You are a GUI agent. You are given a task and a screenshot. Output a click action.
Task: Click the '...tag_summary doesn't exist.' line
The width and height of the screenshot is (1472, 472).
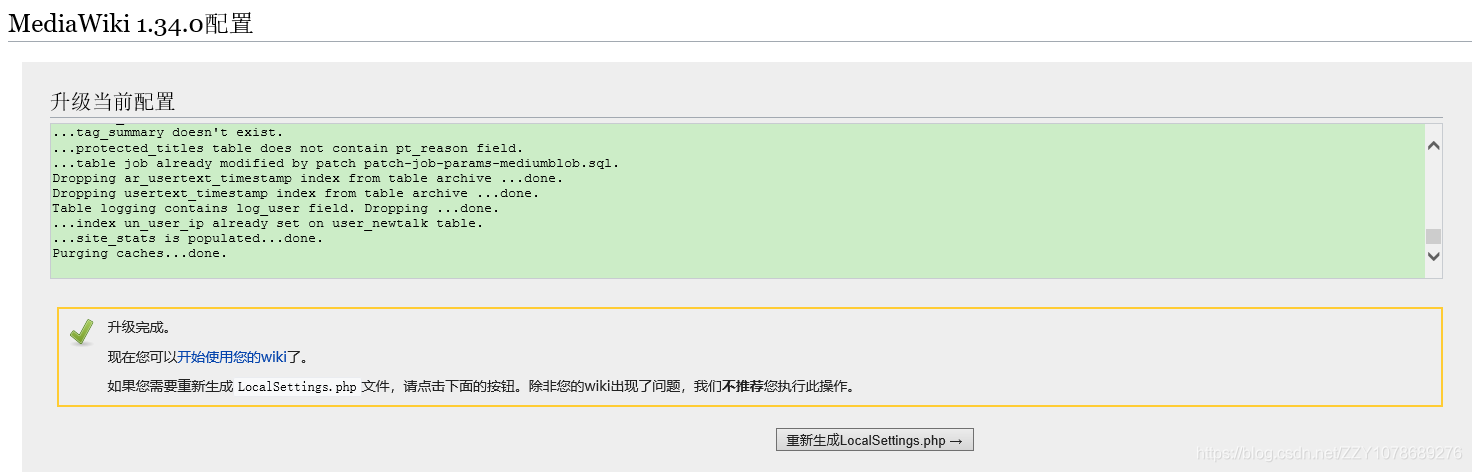click(168, 132)
